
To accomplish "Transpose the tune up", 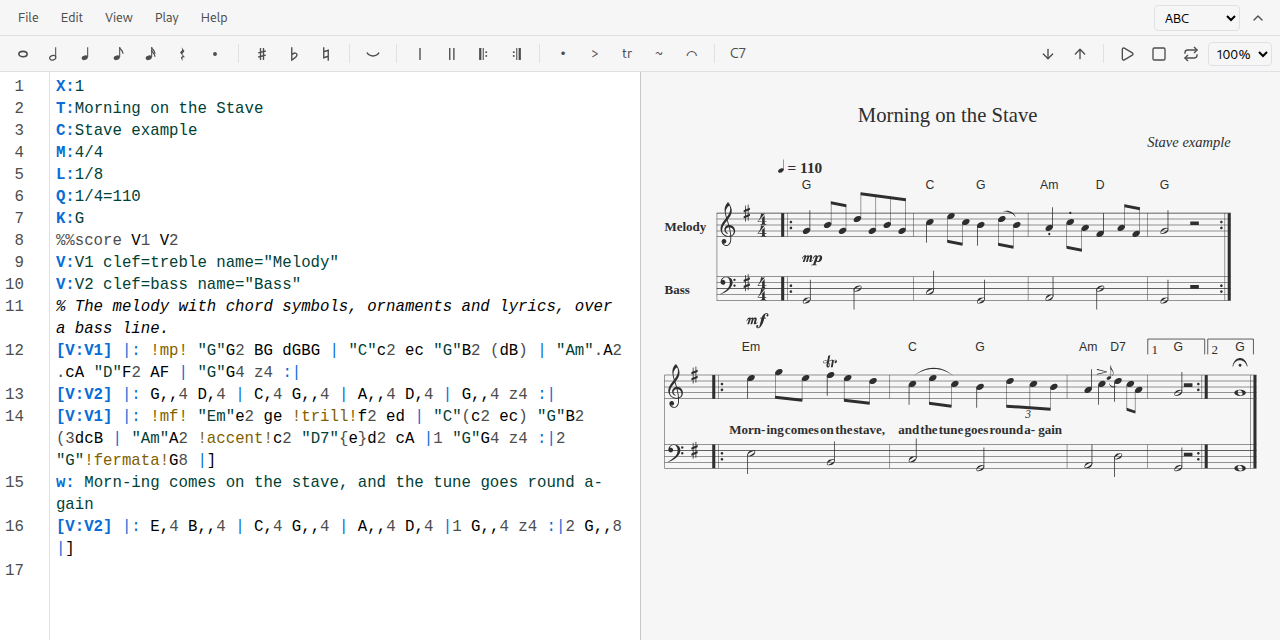I will click(1080, 54).
